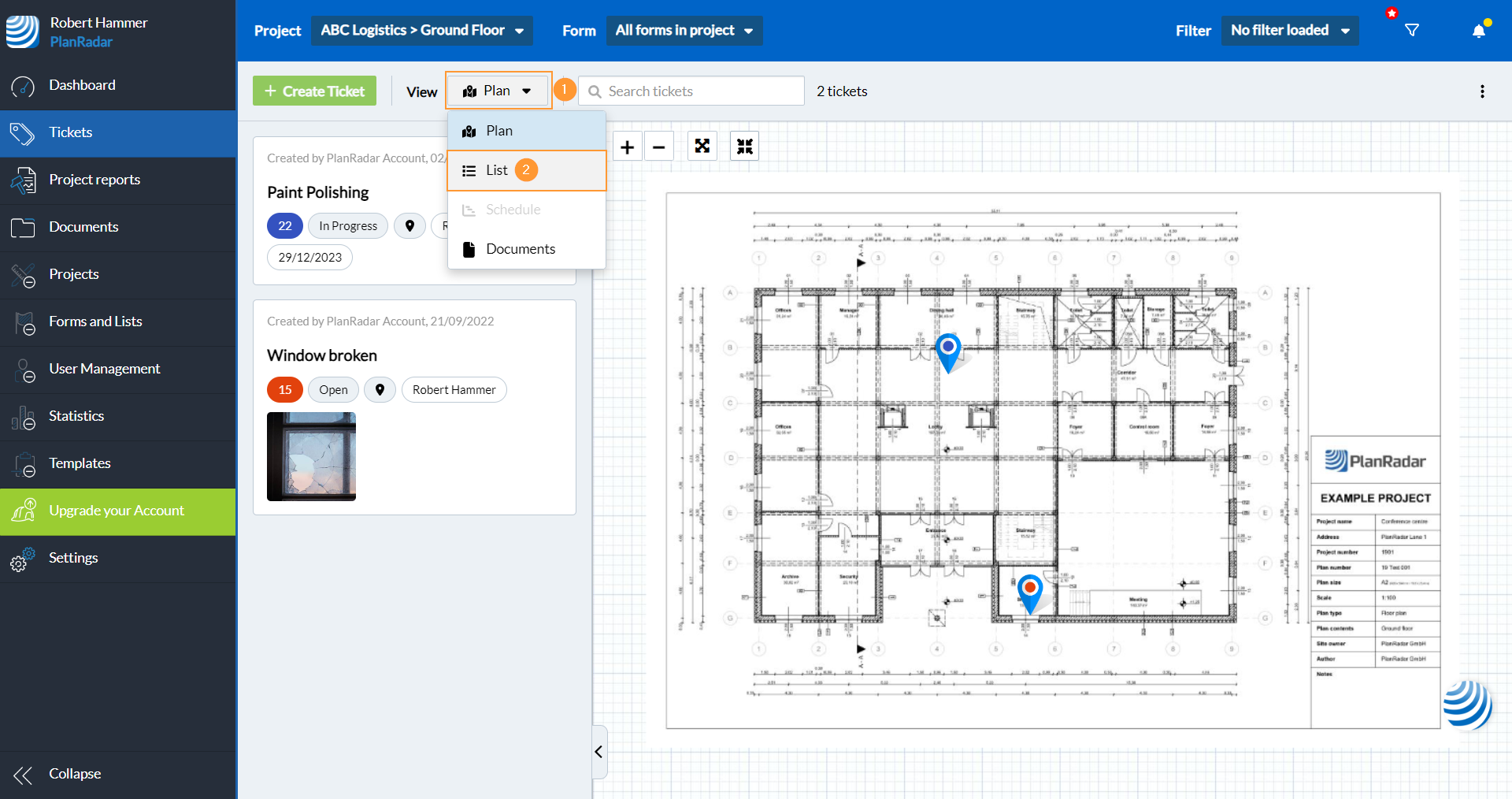Open the All forms in project dropdown
1512x799 pixels.
click(x=684, y=31)
